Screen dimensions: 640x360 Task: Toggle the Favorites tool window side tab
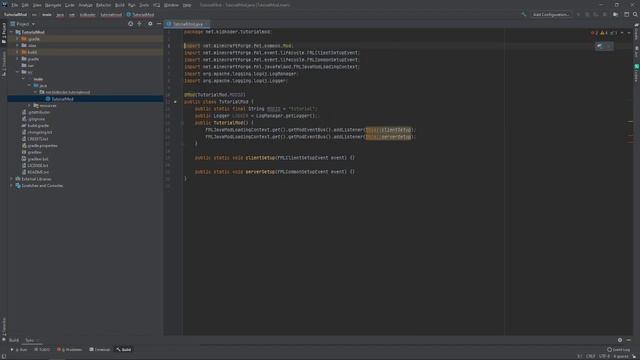4,329
